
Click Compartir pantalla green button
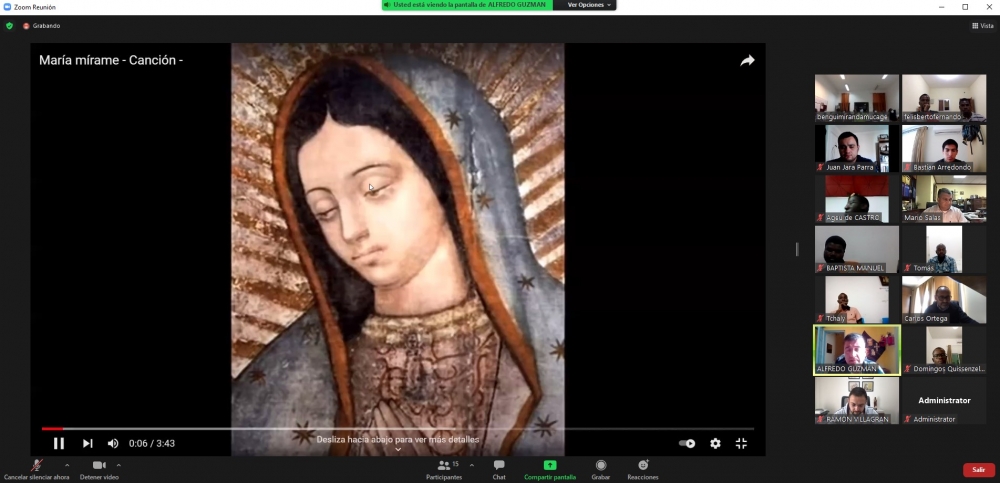550,469
